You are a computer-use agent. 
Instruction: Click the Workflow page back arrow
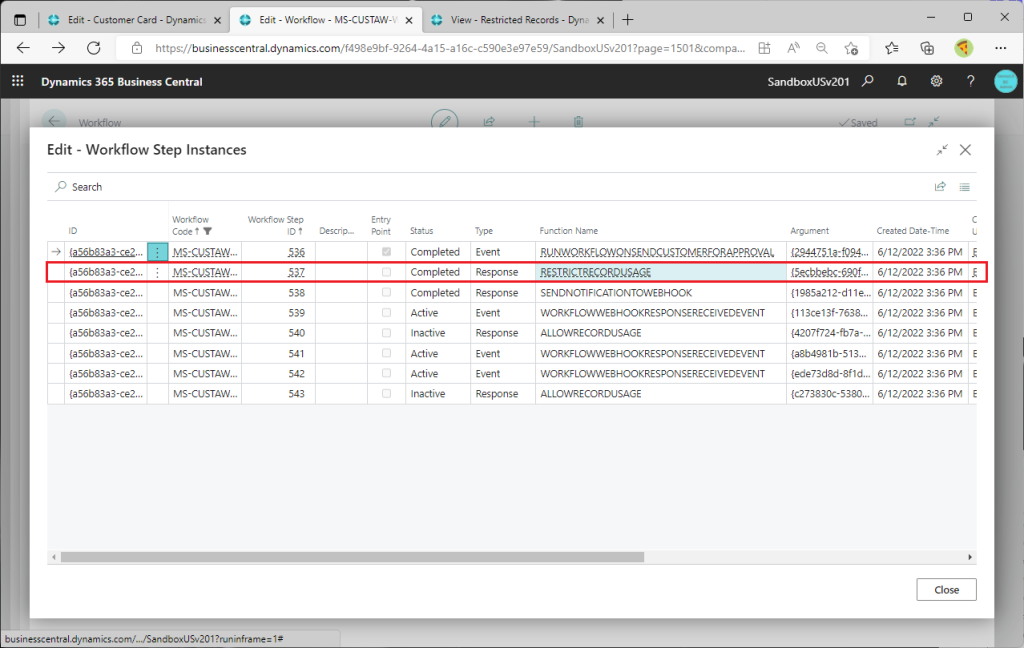pyautogui.click(x=54, y=122)
